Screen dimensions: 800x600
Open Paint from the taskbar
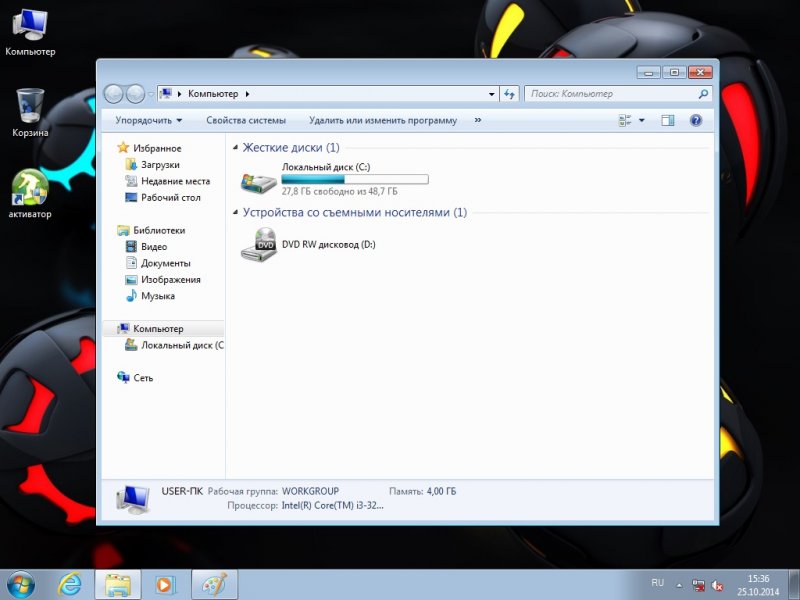[214, 583]
